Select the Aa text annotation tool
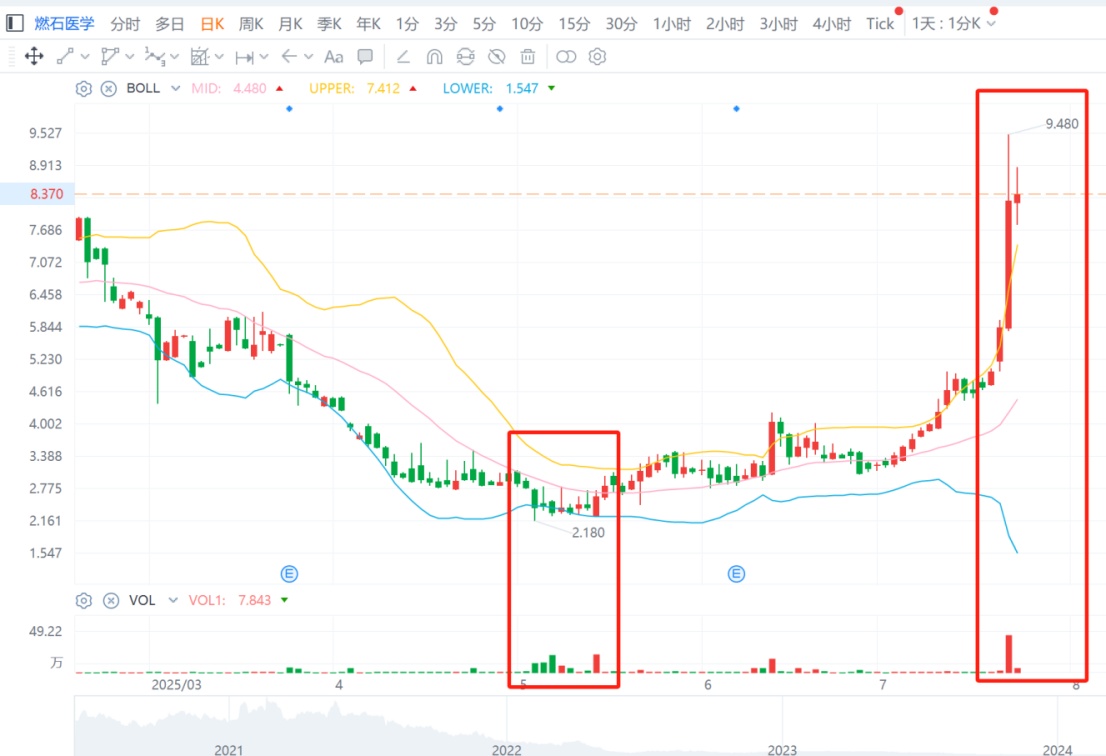This screenshot has width=1106, height=756. pos(334,56)
